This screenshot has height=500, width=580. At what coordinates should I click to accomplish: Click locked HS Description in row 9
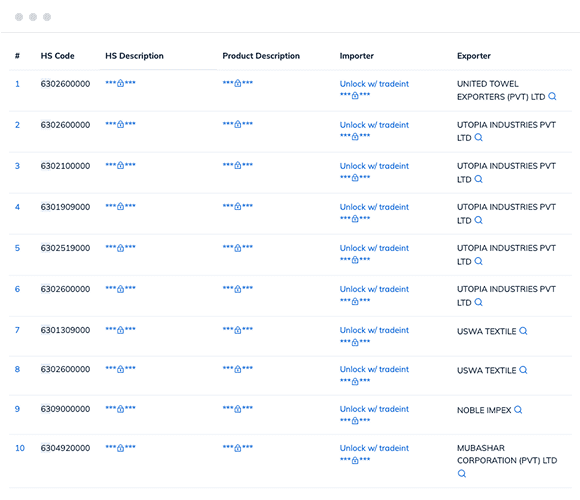point(120,409)
